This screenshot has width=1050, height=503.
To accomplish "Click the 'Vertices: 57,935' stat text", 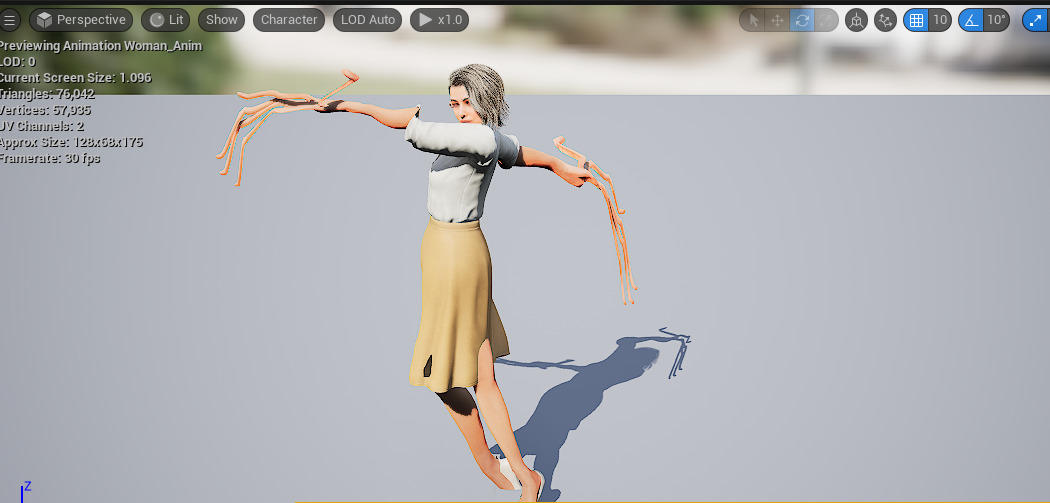I will [x=45, y=110].
